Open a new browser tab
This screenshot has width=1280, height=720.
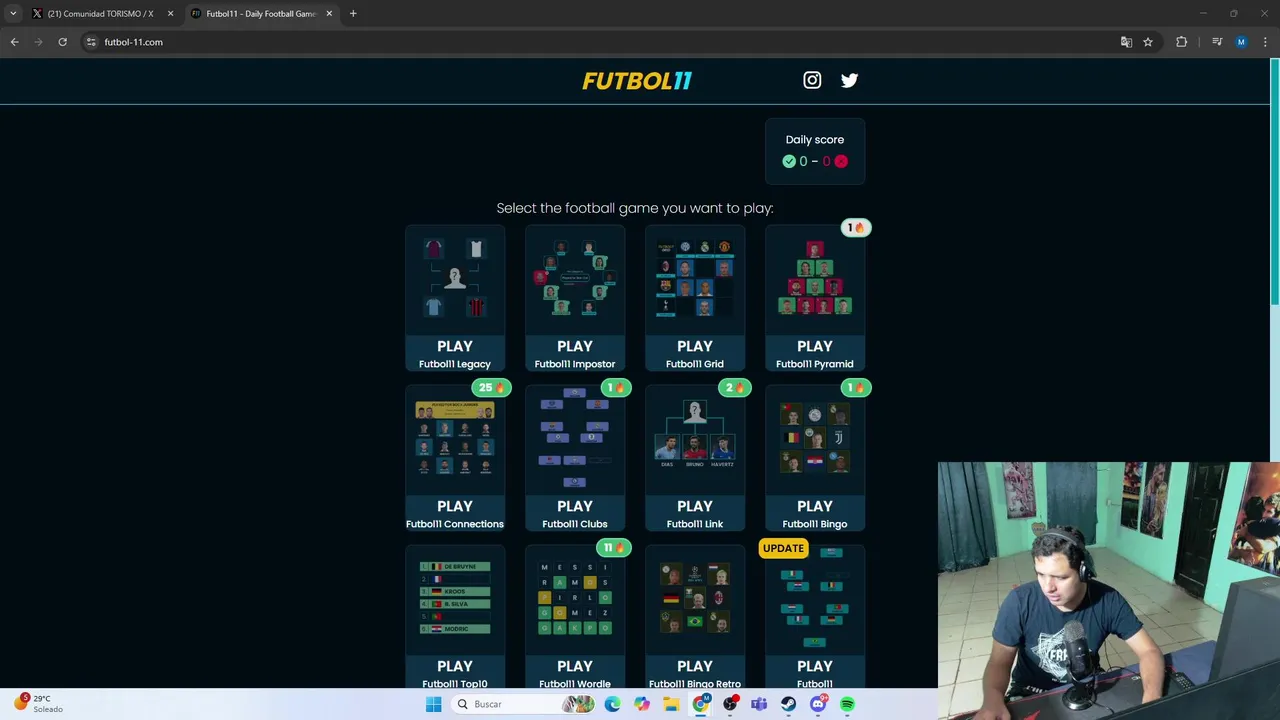click(x=353, y=14)
